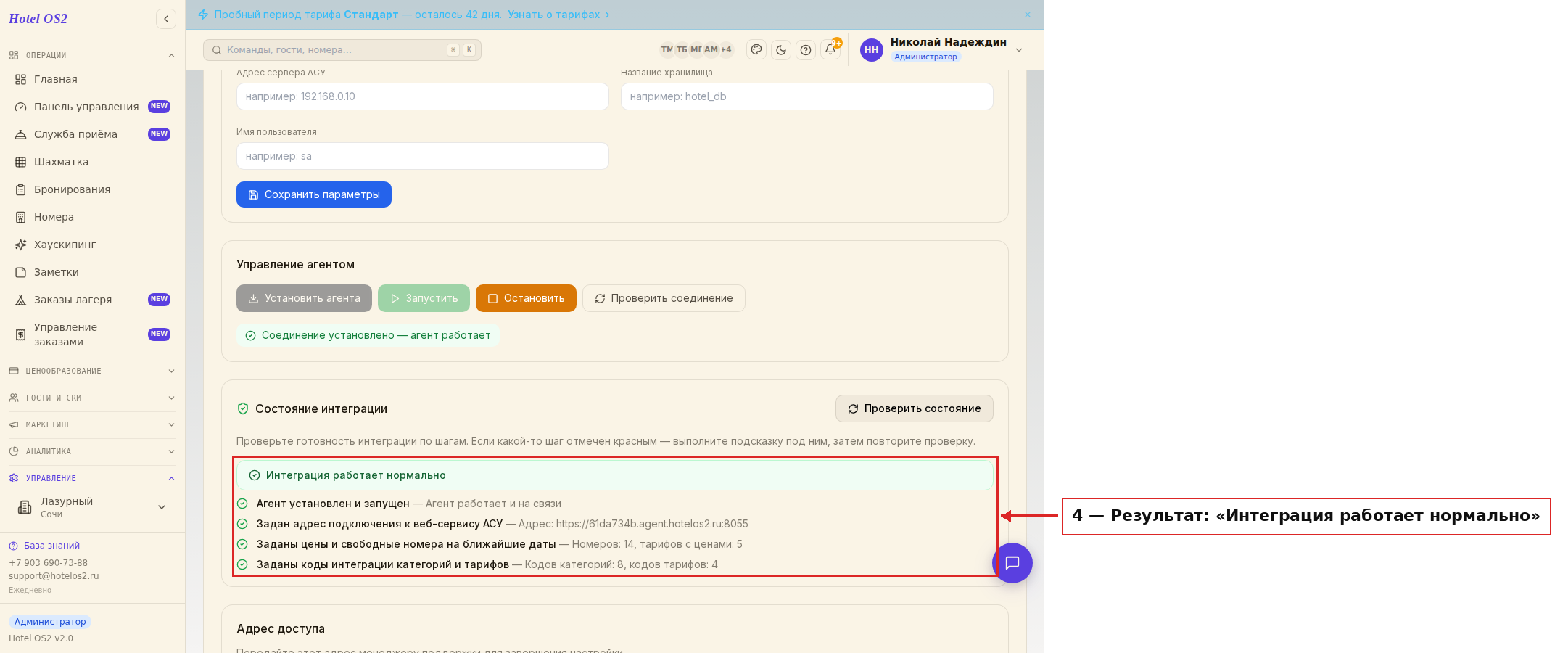Click the lightning icon in trial banner

[203, 15]
